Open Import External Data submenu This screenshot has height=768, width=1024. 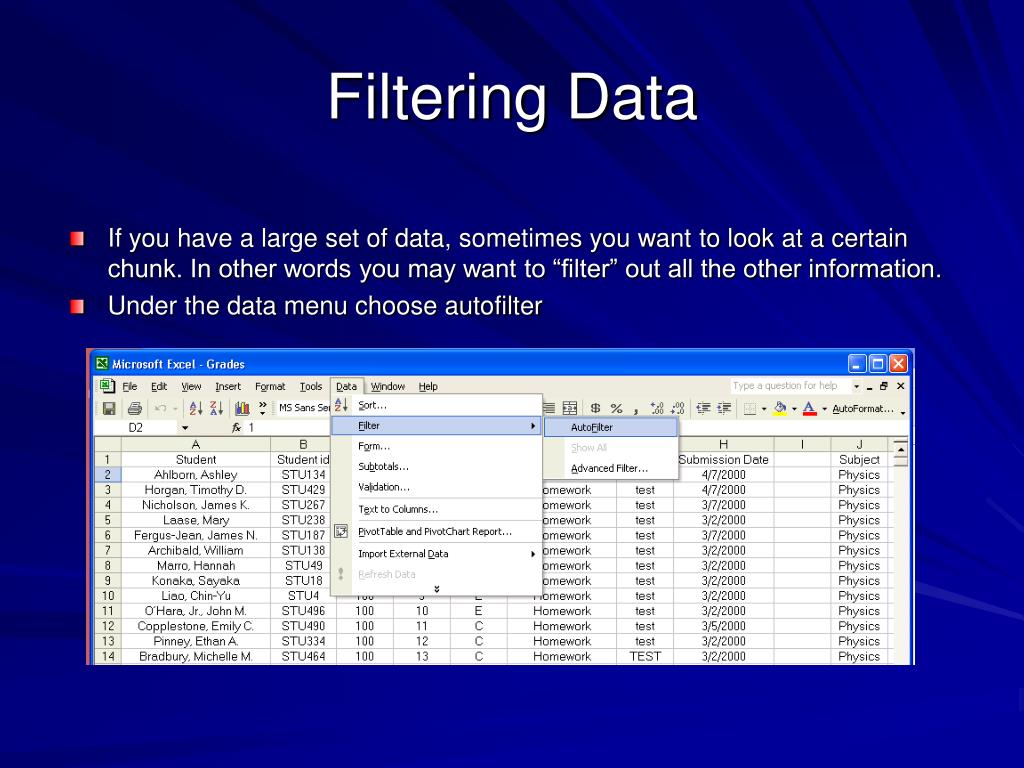(x=437, y=554)
